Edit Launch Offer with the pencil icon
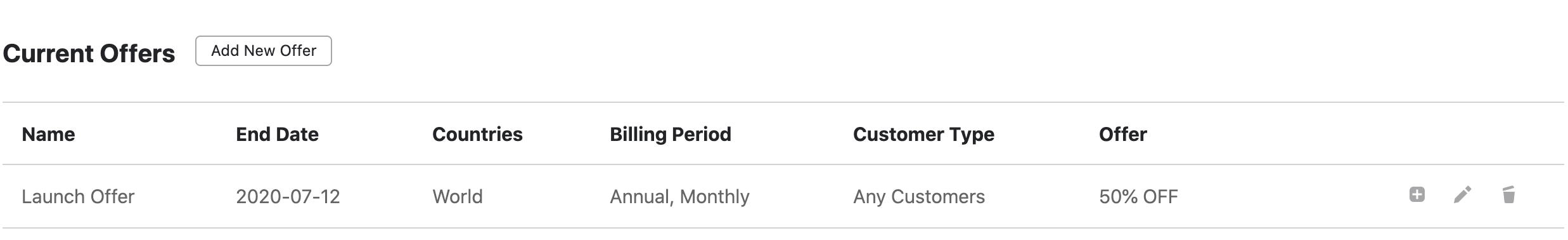The width and height of the screenshot is (1568, 240). tap(1462, 194)
